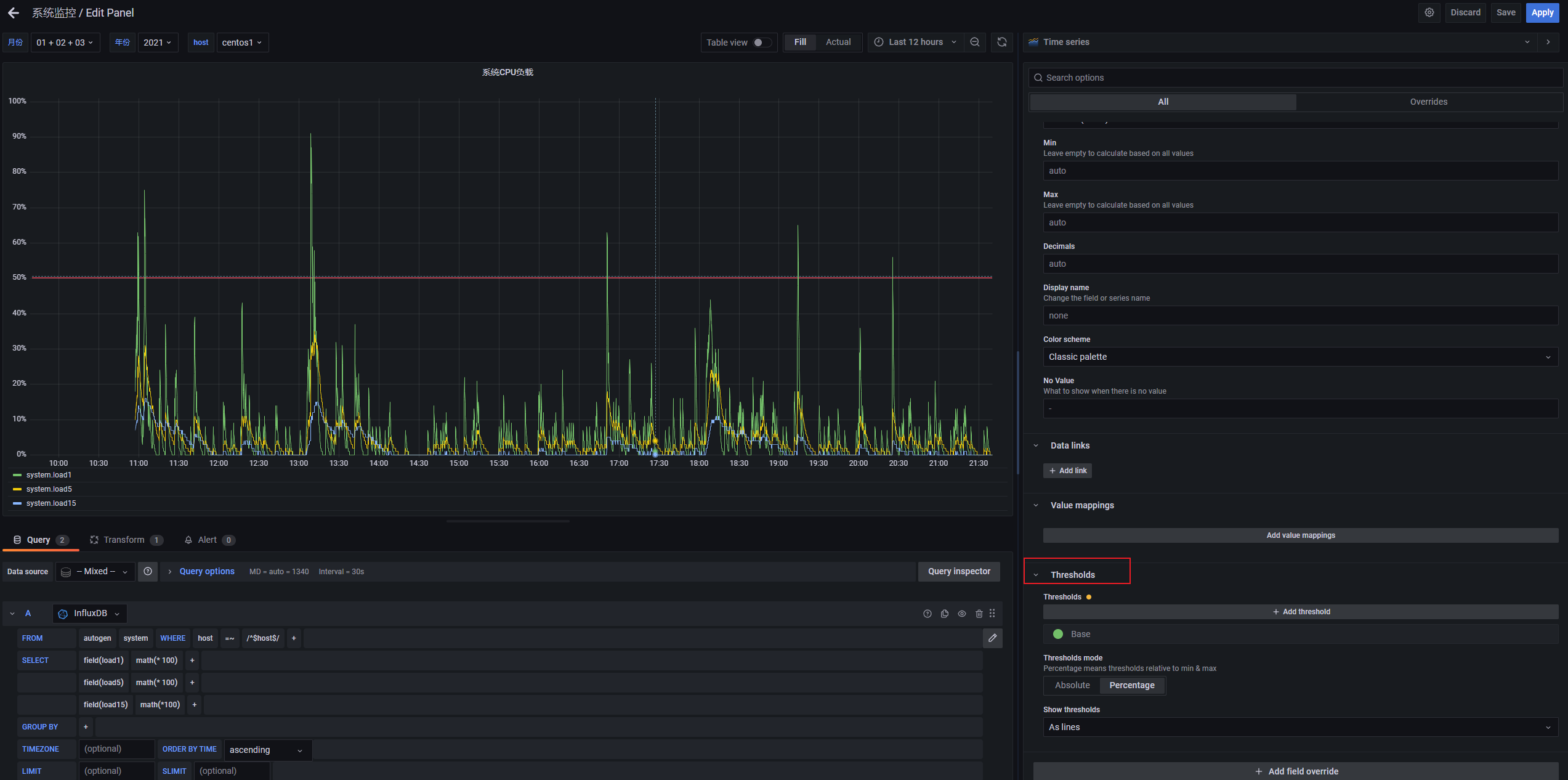Click the Apply button
The image size is (1568, 780).
tap(1542, 12)
